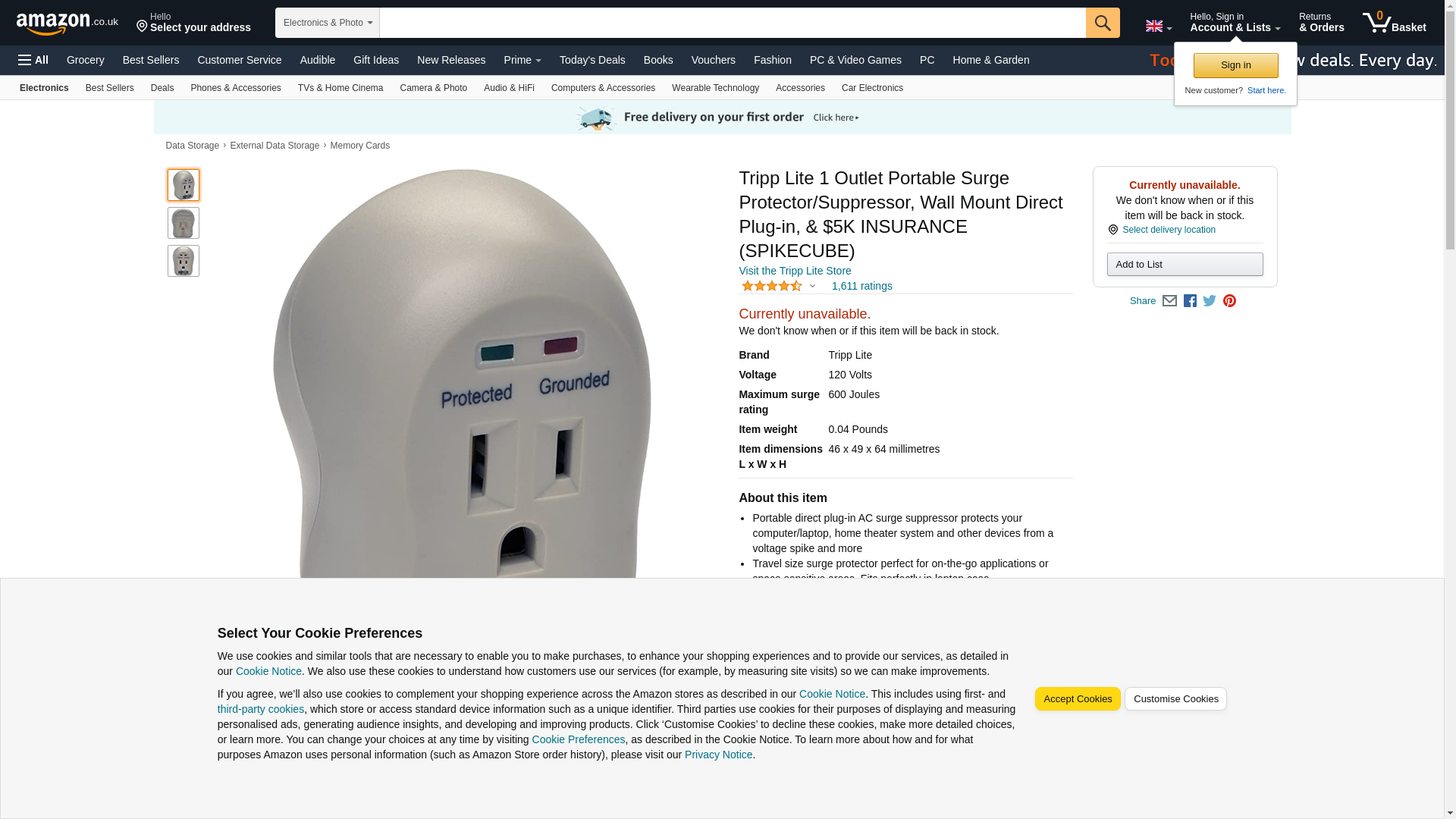Image resolution: width=1456 pixels, height=819 pixels.
Task: Select Wearable Technology subcategory
Action: [x=715, y=88]
